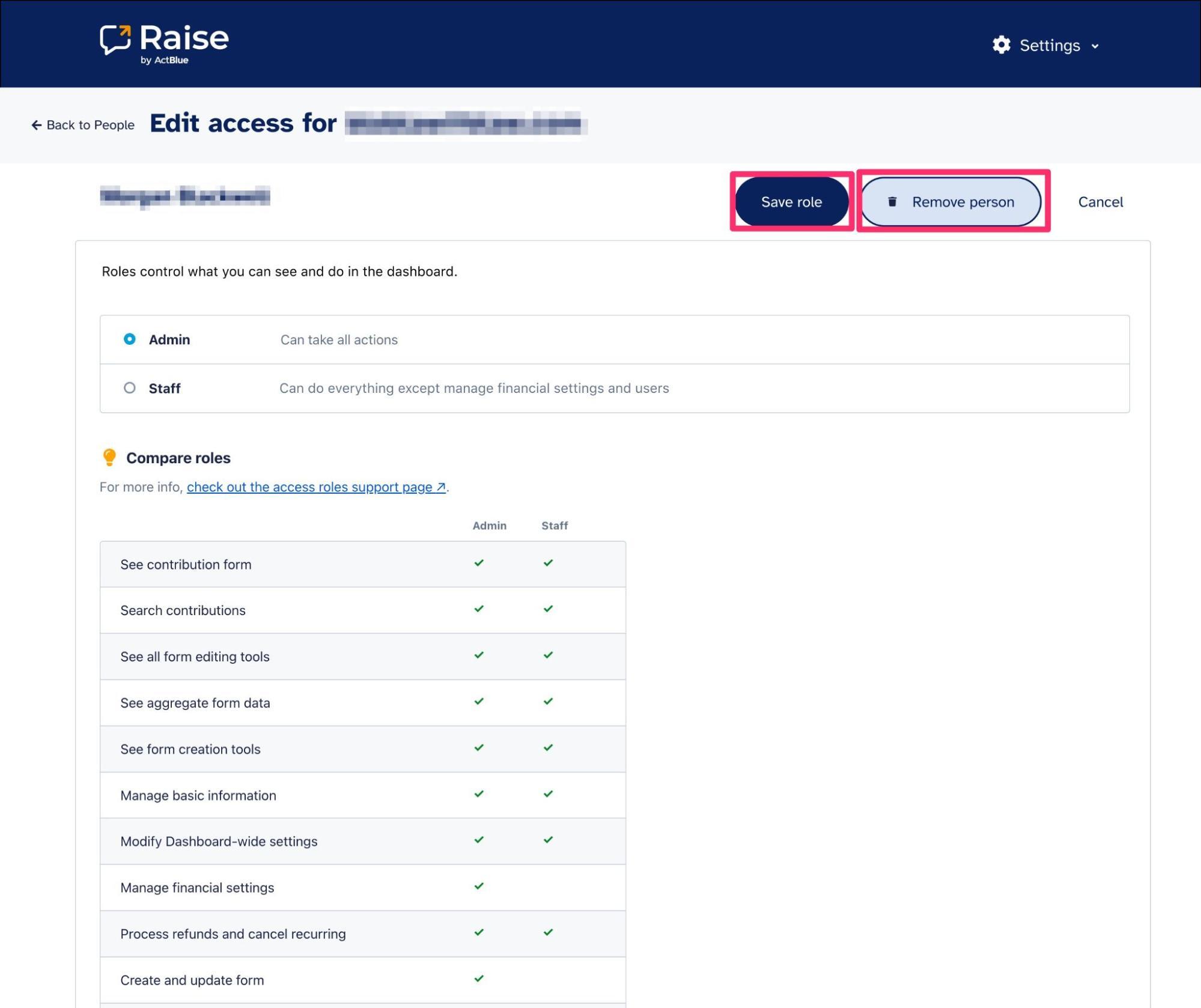
Task: Click Admin checkmark for Manage financial settings
Action: pos(479,886)
